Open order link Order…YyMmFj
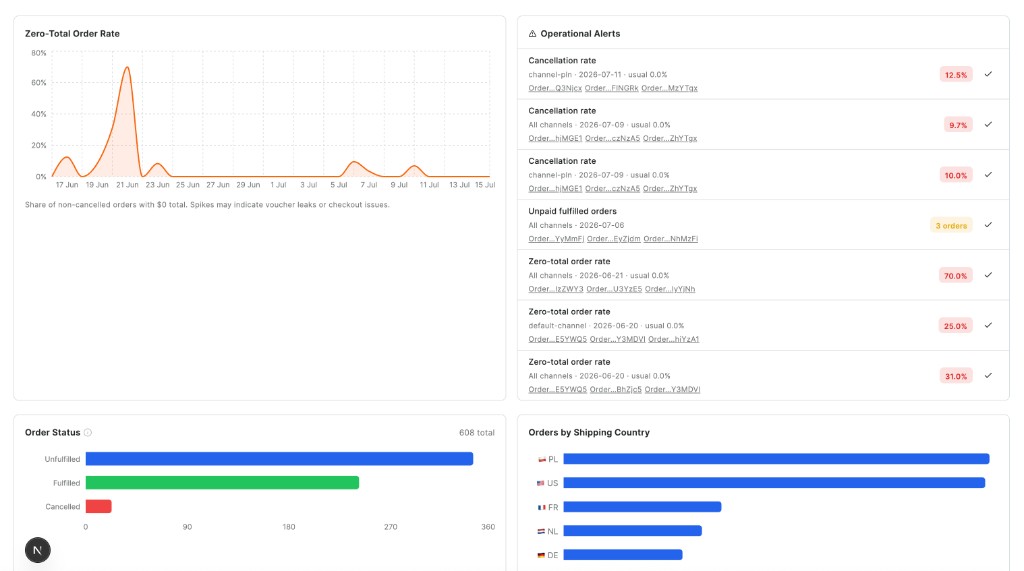The width and height of the screenshot is (1024, 571). [x=556, y=239]
